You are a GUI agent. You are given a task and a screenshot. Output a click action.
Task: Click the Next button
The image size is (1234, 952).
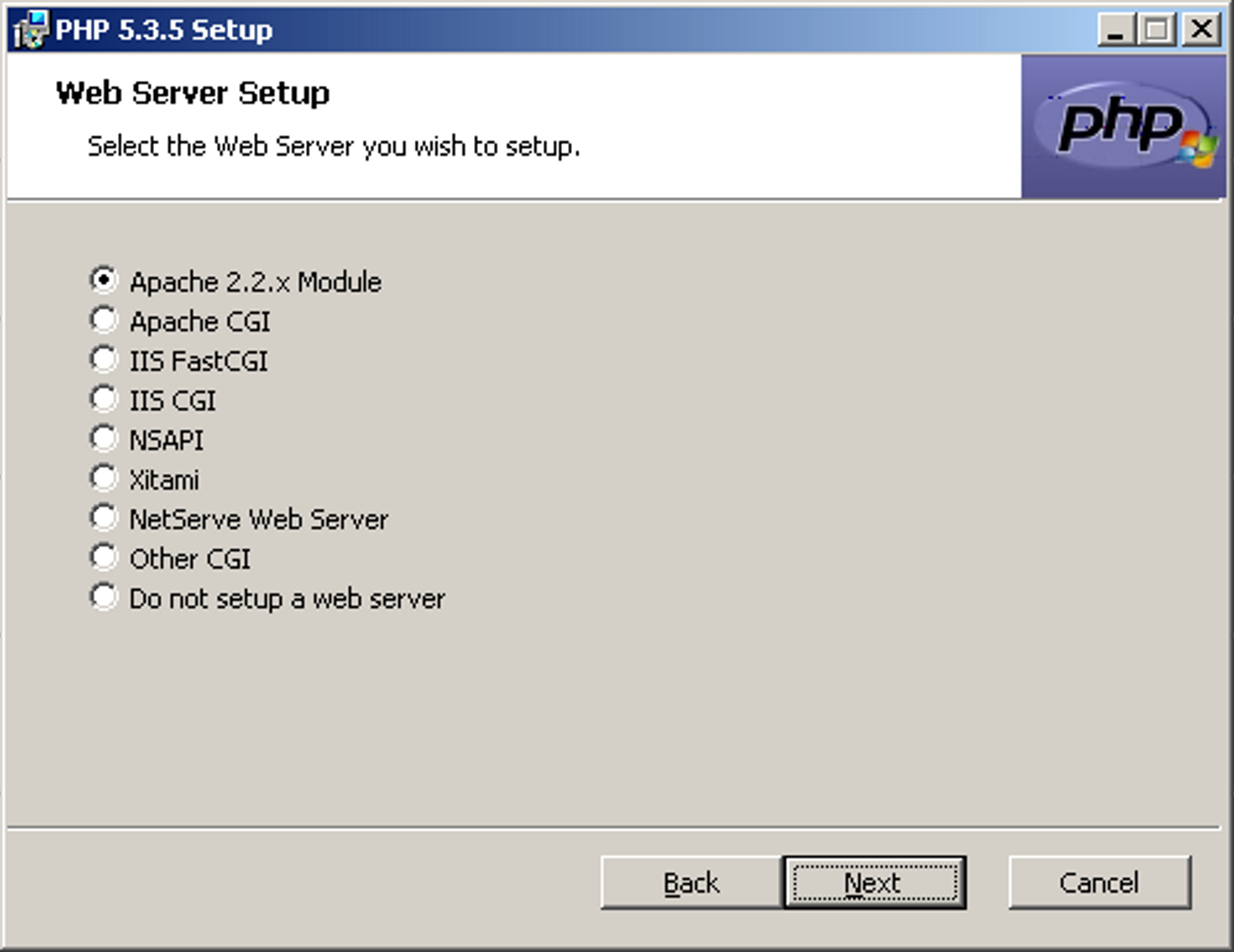874,883
